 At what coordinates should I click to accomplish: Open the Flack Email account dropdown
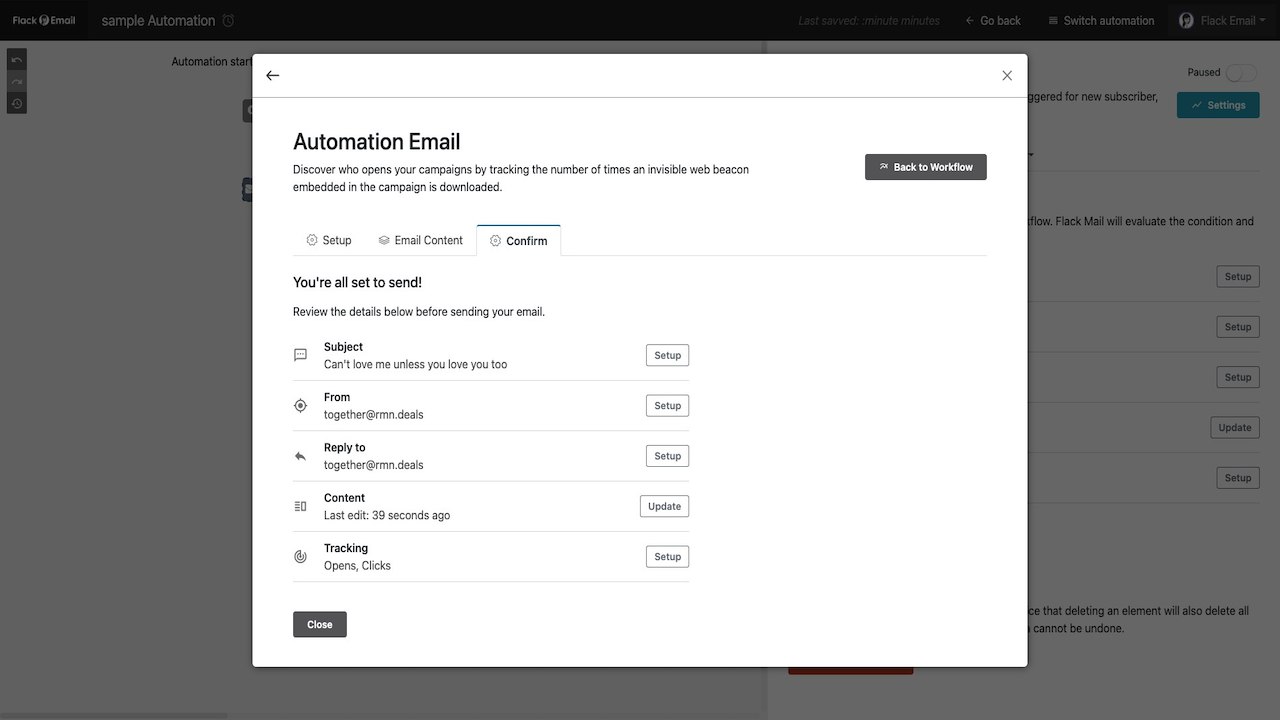(x=1222, y=21)
